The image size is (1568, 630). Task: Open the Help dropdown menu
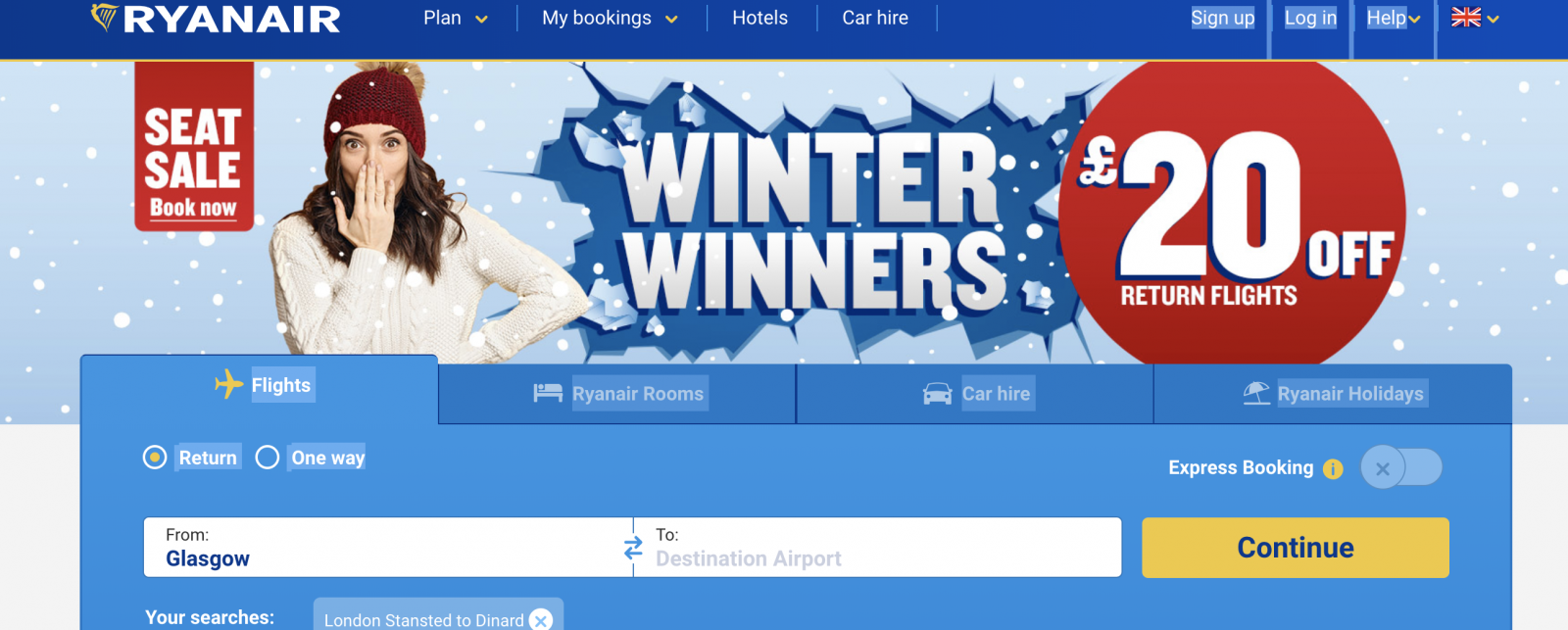point(1394,18)
